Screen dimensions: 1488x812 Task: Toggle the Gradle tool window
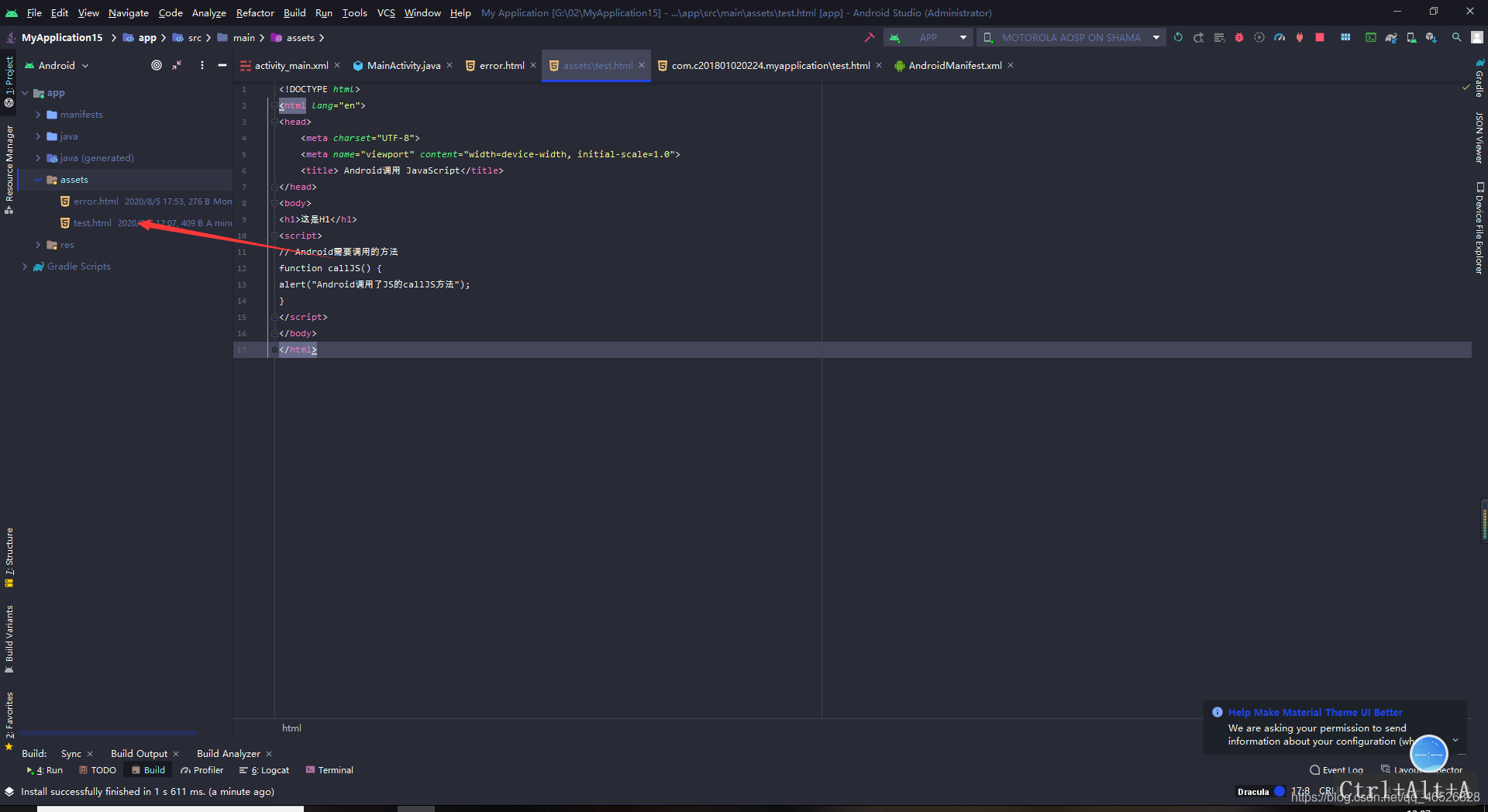click(1479, 77)
